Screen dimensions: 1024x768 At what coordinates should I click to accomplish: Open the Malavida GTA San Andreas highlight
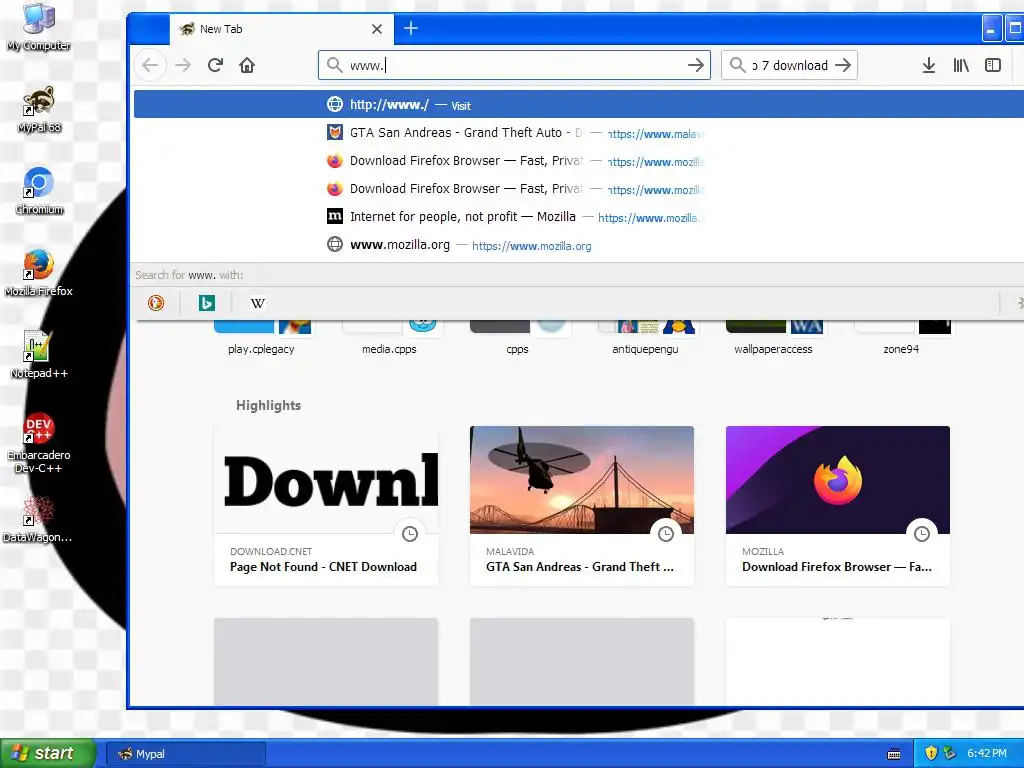click(x=582, y=505)
